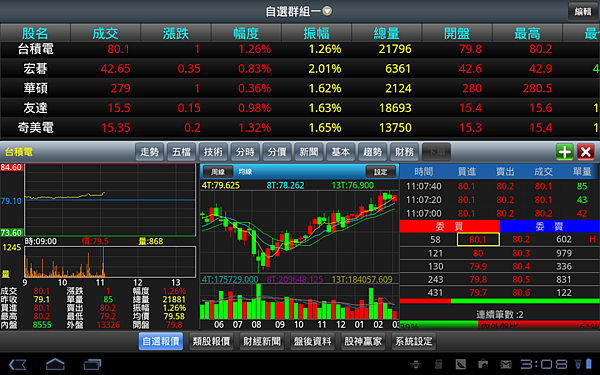Tap the 79.7 bid price level
The image size is (600, 375).
click(x=478, y=293)
